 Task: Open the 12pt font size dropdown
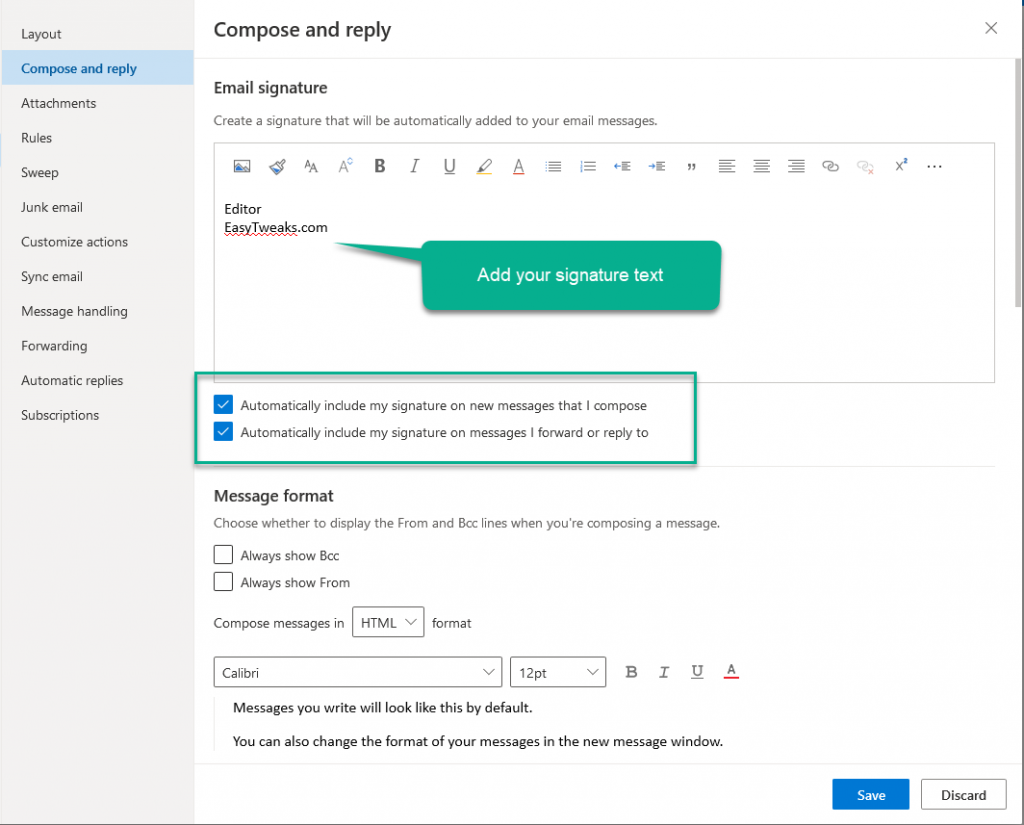pos(558,672)
